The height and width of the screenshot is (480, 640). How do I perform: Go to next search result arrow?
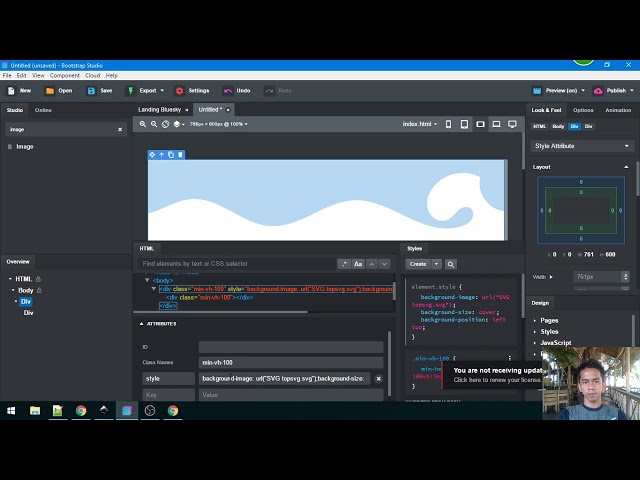tap(384, 264)
